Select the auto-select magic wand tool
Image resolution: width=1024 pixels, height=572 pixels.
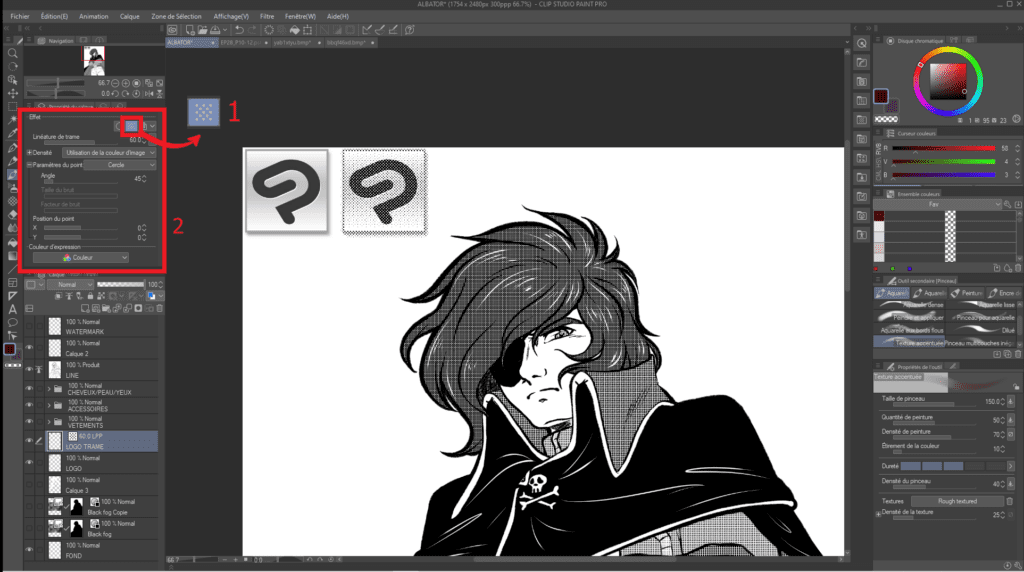pos(12,120)
